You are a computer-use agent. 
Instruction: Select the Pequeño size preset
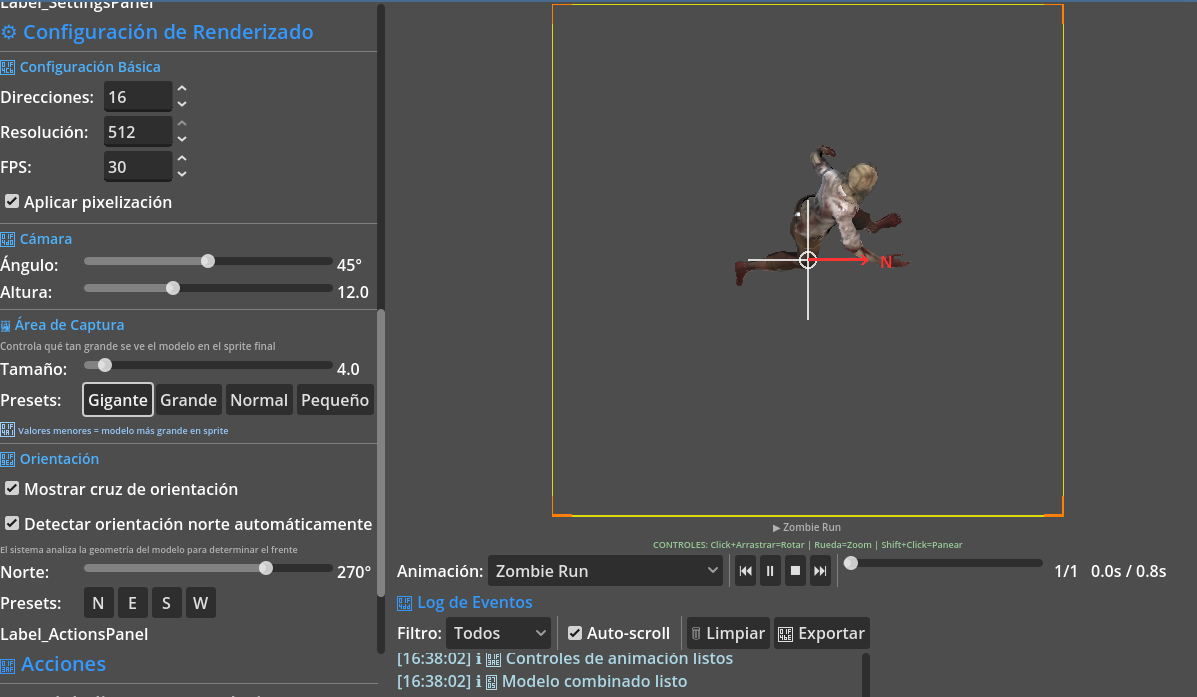(x=335, y=400)
